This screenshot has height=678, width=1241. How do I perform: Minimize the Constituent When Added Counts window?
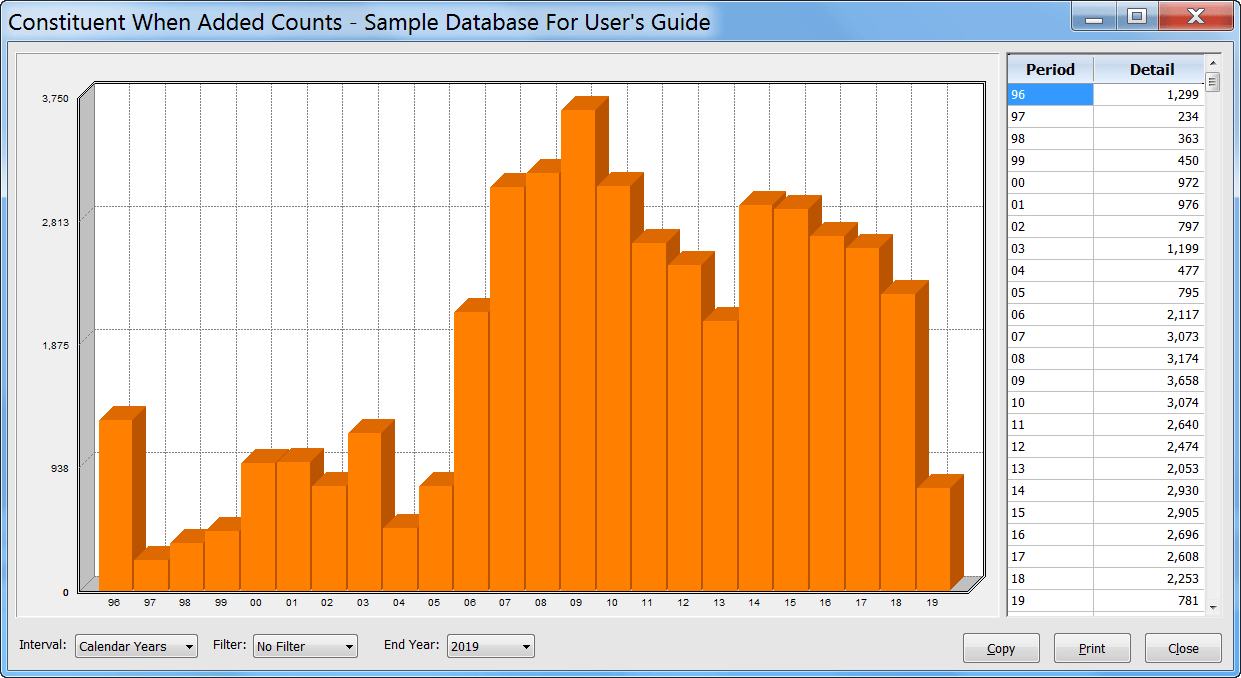[x=1095, y=16]
